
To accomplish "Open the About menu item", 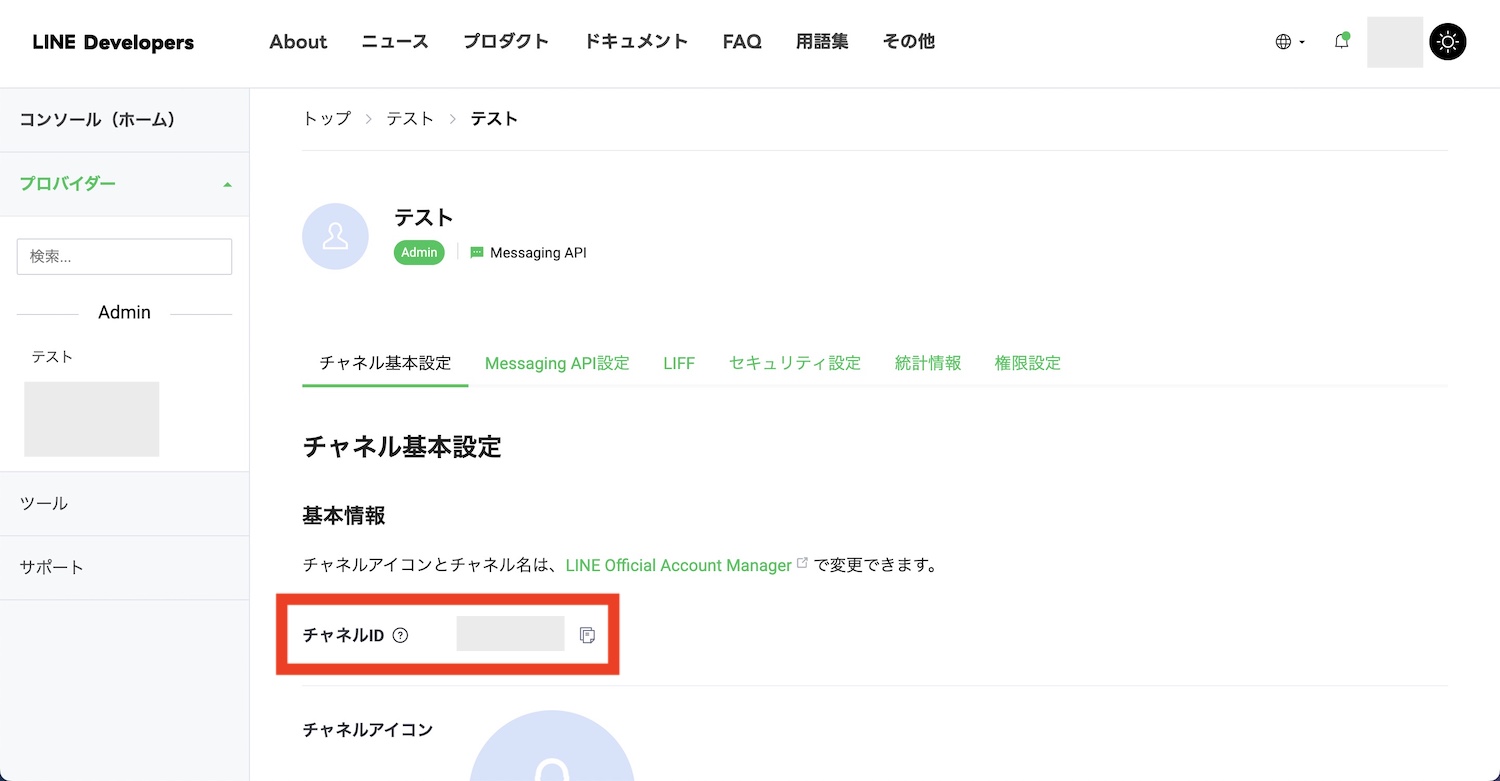I will 298,42.
